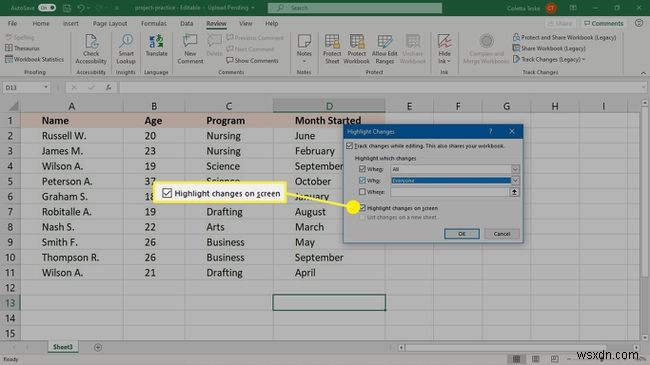Select the Sheet3 tab
The image size is (650, 365).
(63, 347)
